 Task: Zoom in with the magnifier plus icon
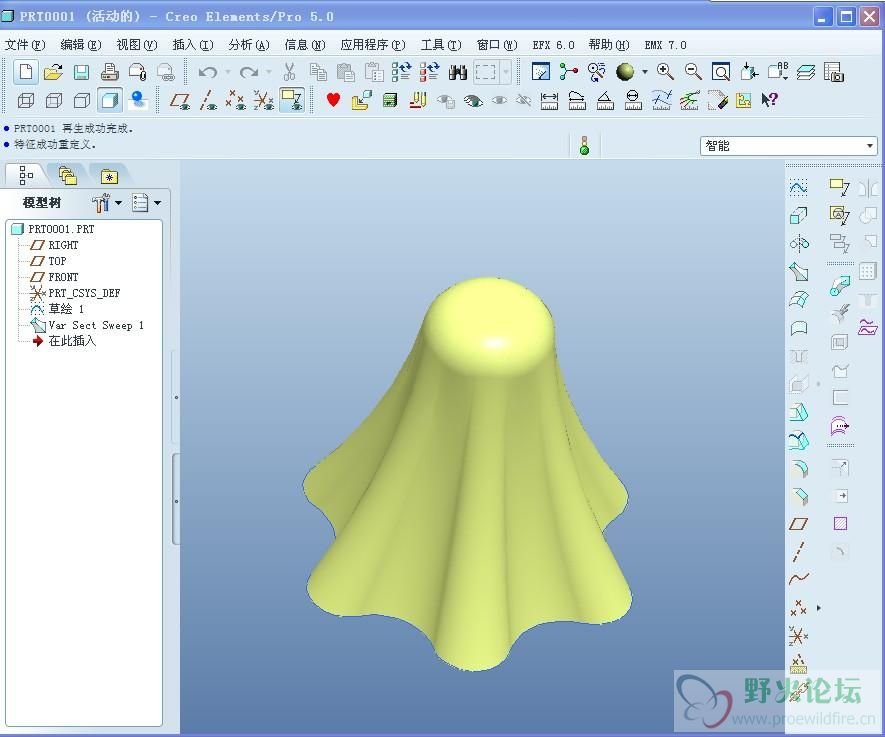pos(665,72)
